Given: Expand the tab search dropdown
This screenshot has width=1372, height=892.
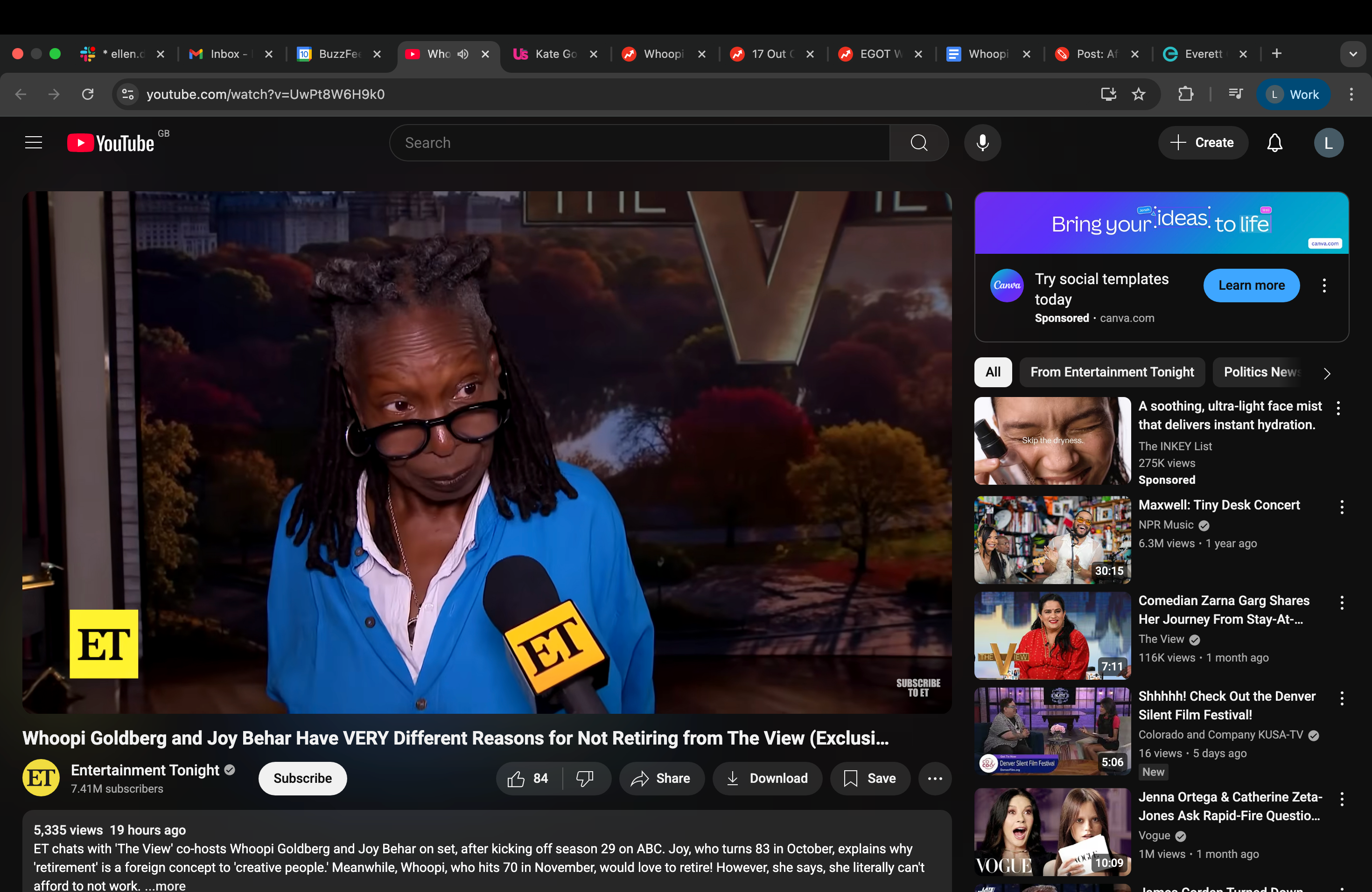Looking at the screenshot, I should 1353,54.
